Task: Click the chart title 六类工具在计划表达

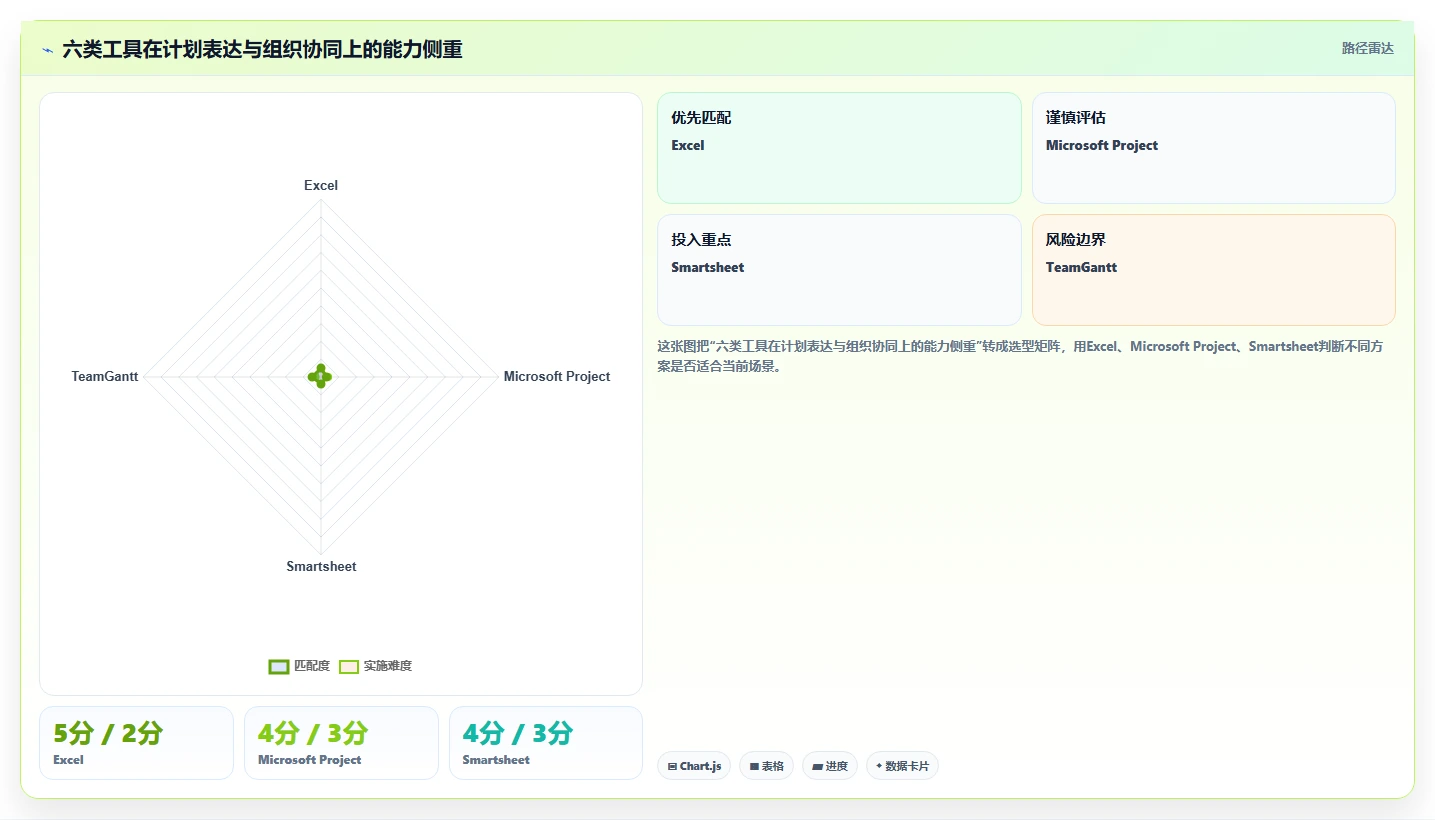Action: pos(262,50)
